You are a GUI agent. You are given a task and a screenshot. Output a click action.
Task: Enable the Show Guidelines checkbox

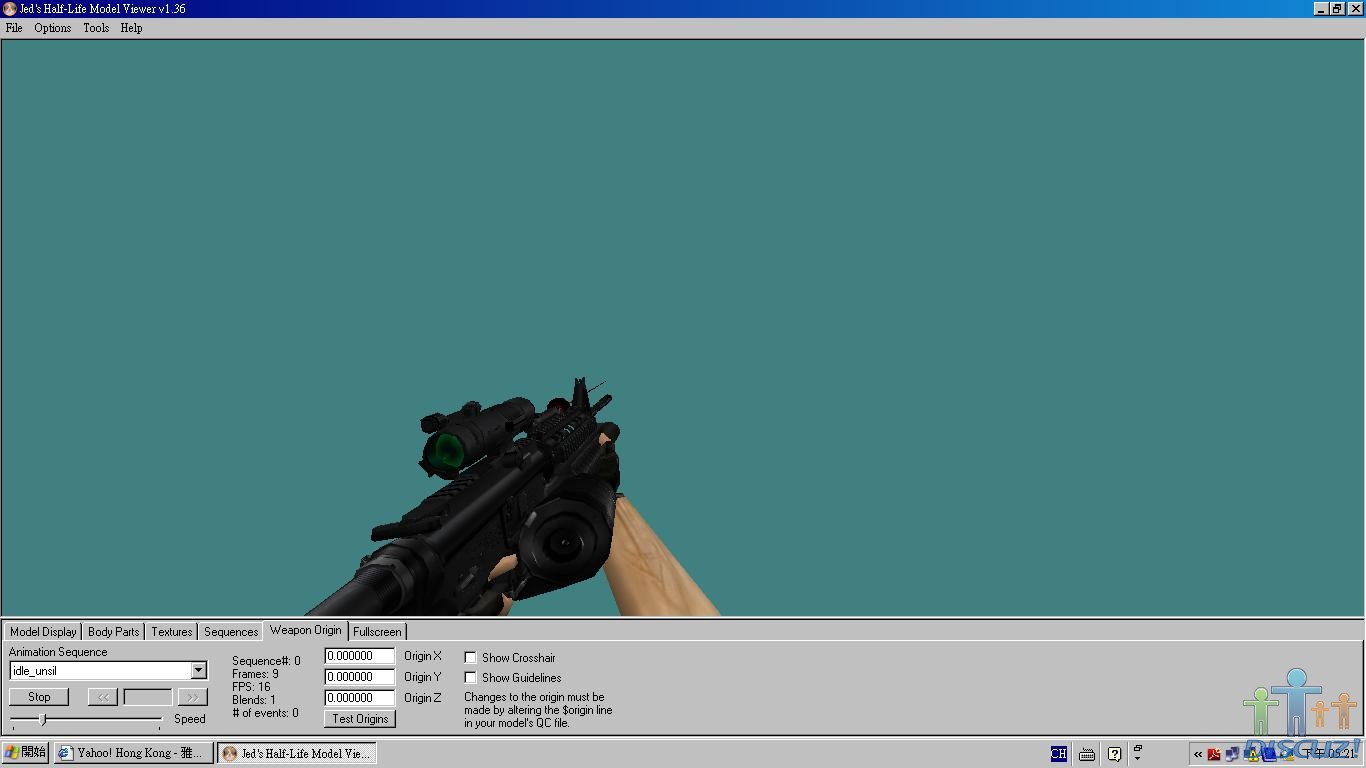click(470, 677)
